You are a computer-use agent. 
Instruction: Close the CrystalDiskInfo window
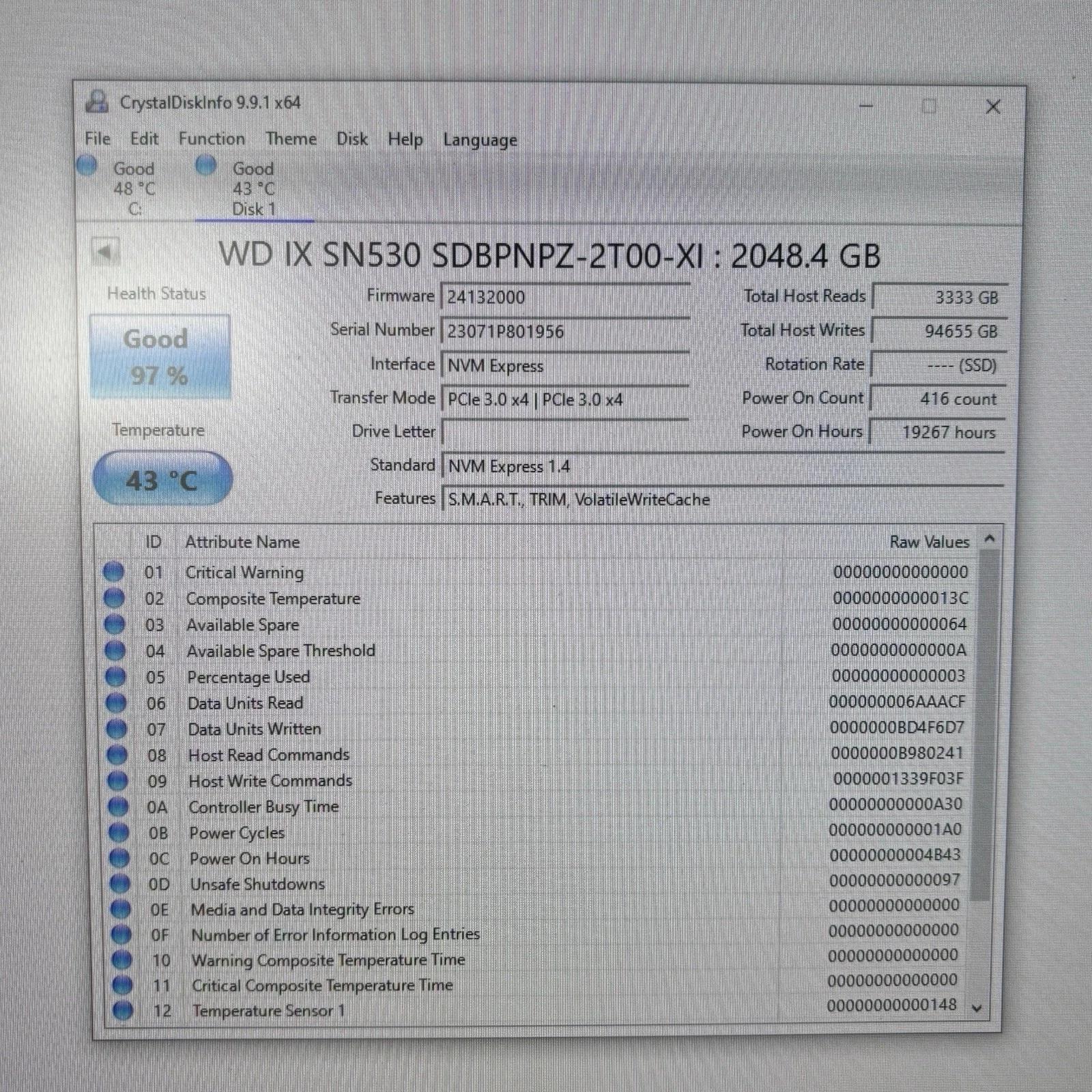click(x=993, y=106)
